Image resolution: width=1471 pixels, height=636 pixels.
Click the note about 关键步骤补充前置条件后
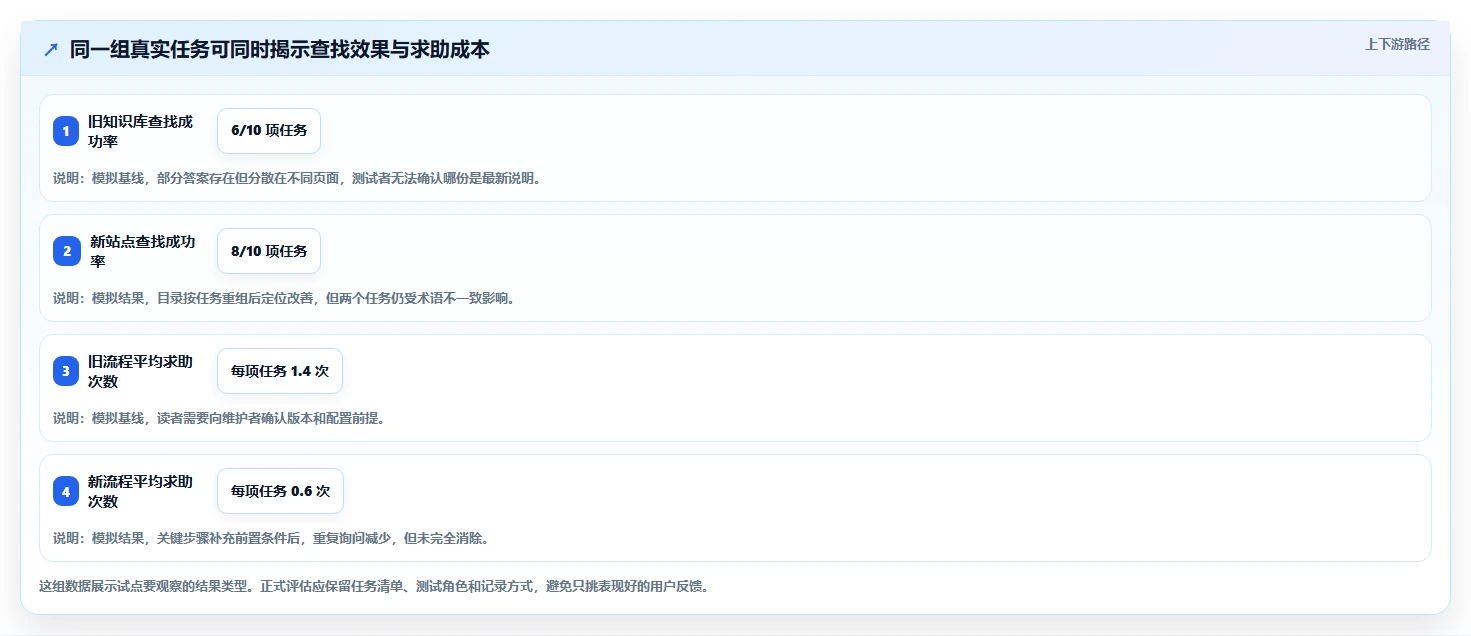271,538
